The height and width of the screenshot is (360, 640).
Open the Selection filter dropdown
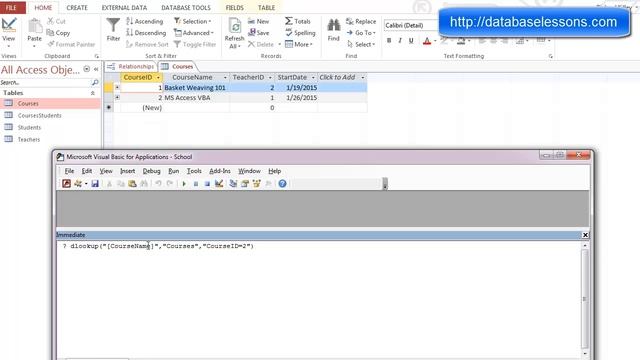click(x=193, y=21)
